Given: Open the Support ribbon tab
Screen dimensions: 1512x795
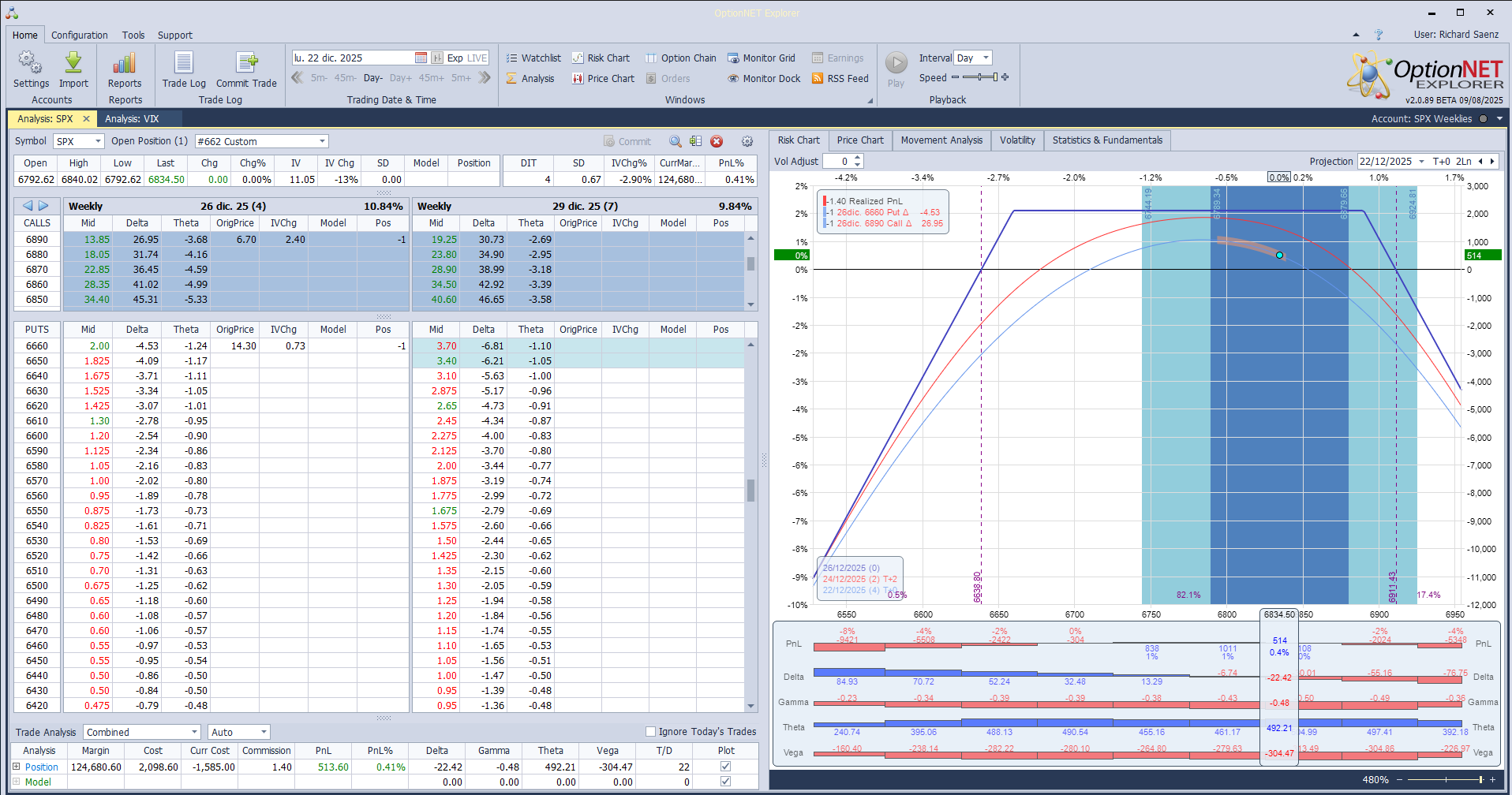Looking at the screenshot, I should click(174, 35).
